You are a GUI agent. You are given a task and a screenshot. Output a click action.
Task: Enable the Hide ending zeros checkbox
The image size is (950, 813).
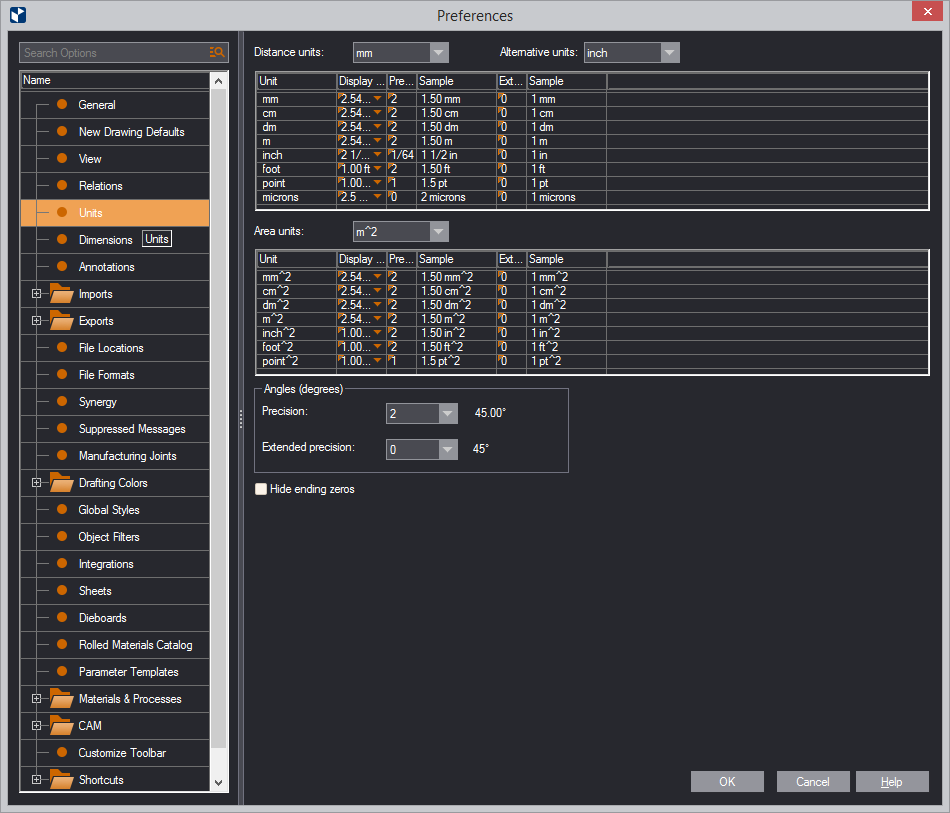pyautogui.click(x=261, y=489)
